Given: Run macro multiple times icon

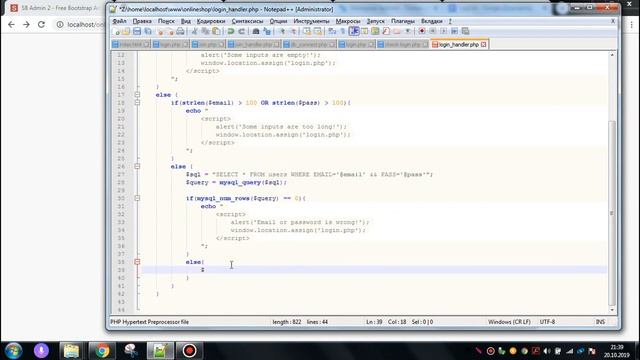Looking at the screenshot, I should click(454, 31).
